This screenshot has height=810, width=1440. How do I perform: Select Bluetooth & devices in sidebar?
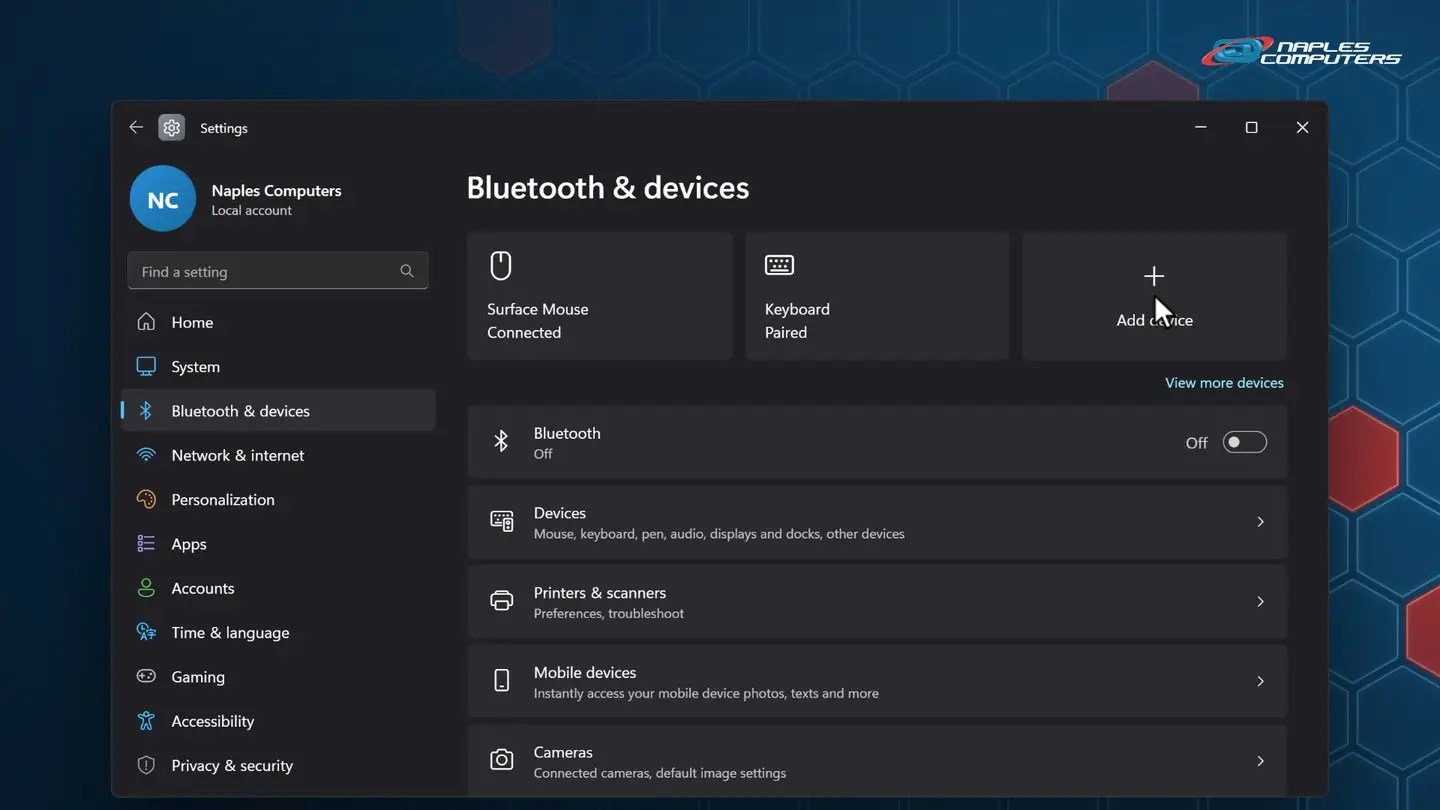click(x=278, y=411)
